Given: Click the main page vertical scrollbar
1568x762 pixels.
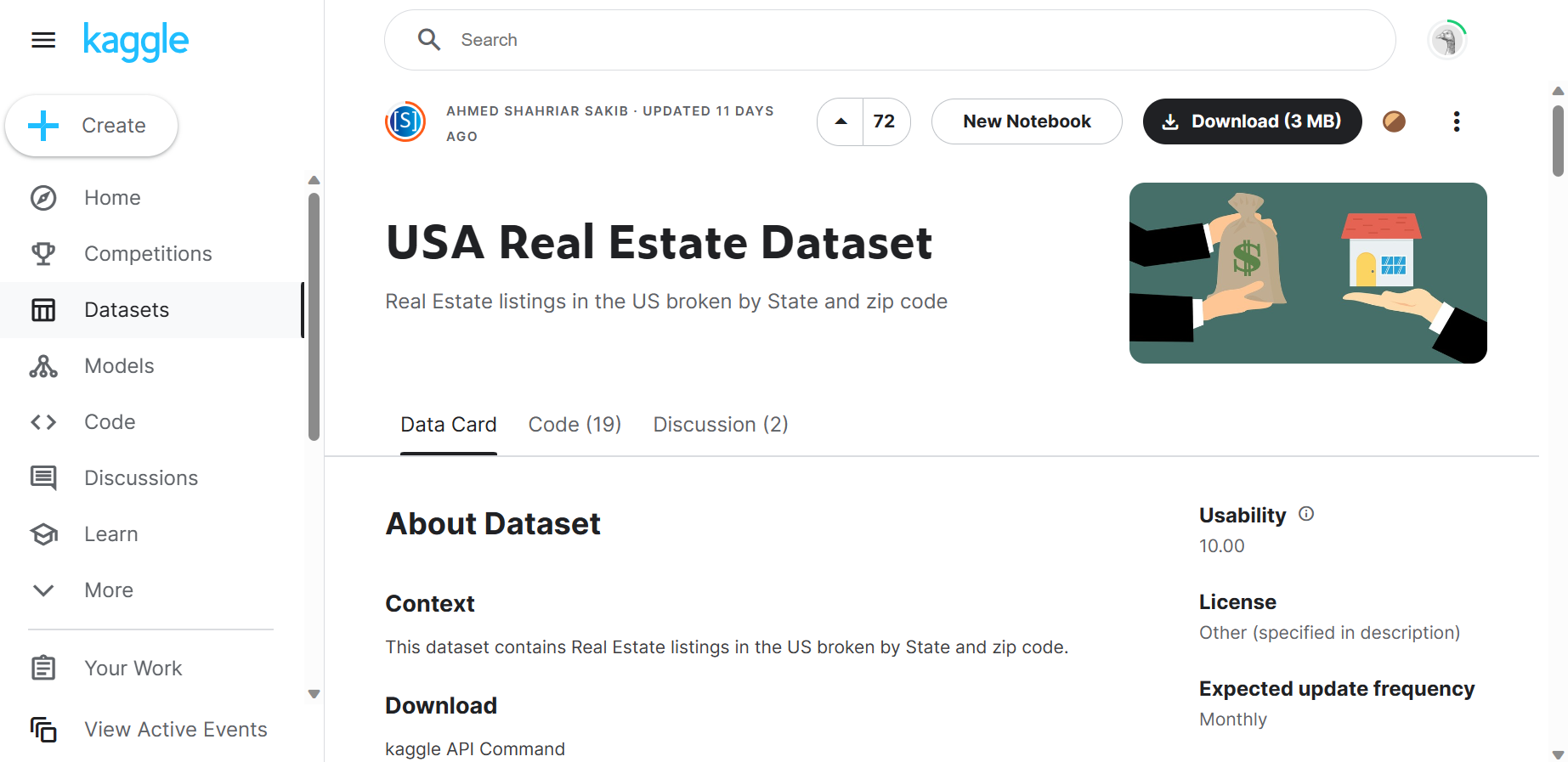Looking at the screenshot, I should coord(1558,140).
